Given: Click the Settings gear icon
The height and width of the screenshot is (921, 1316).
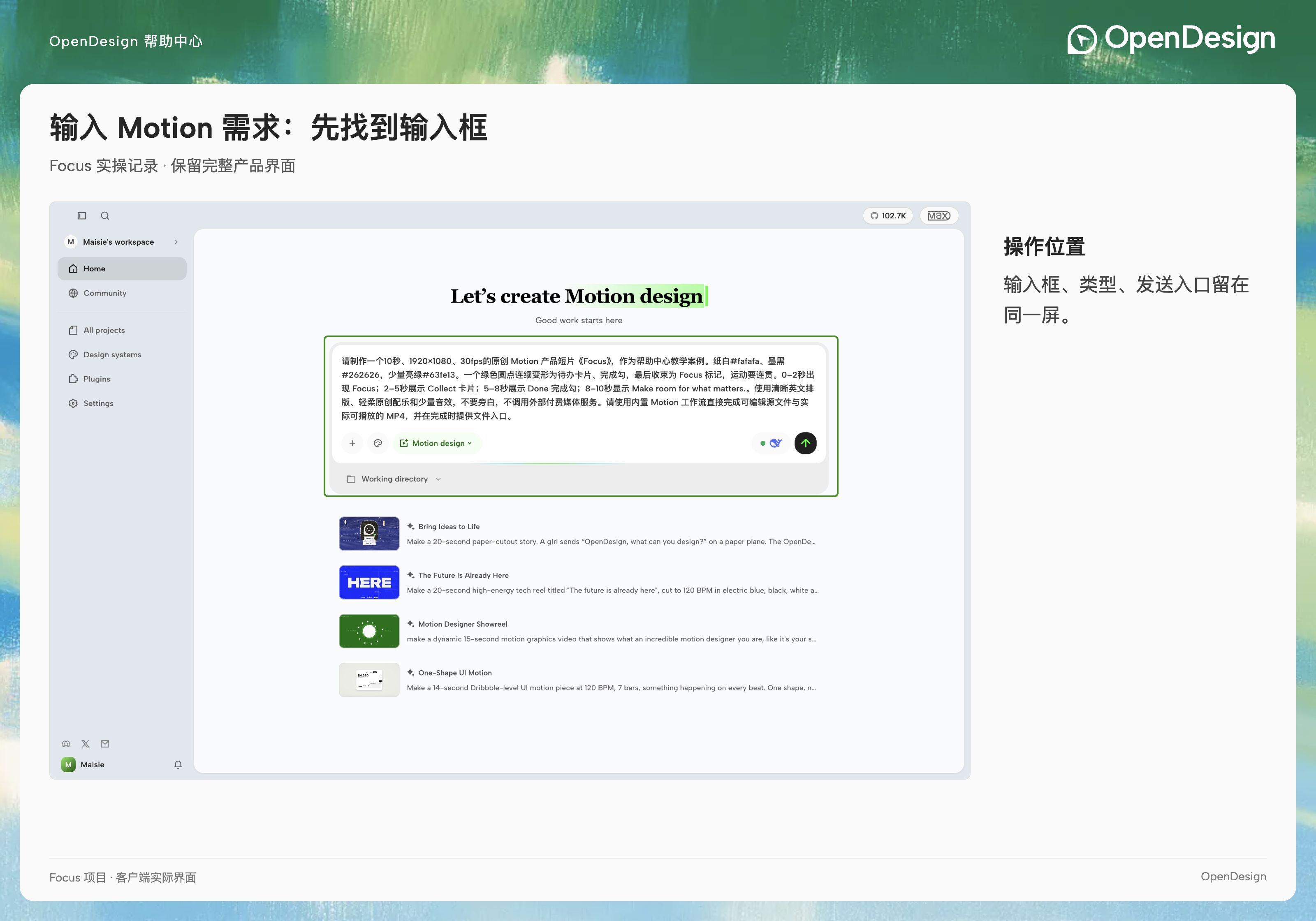Looking at the screenshot, I should 73,403.
